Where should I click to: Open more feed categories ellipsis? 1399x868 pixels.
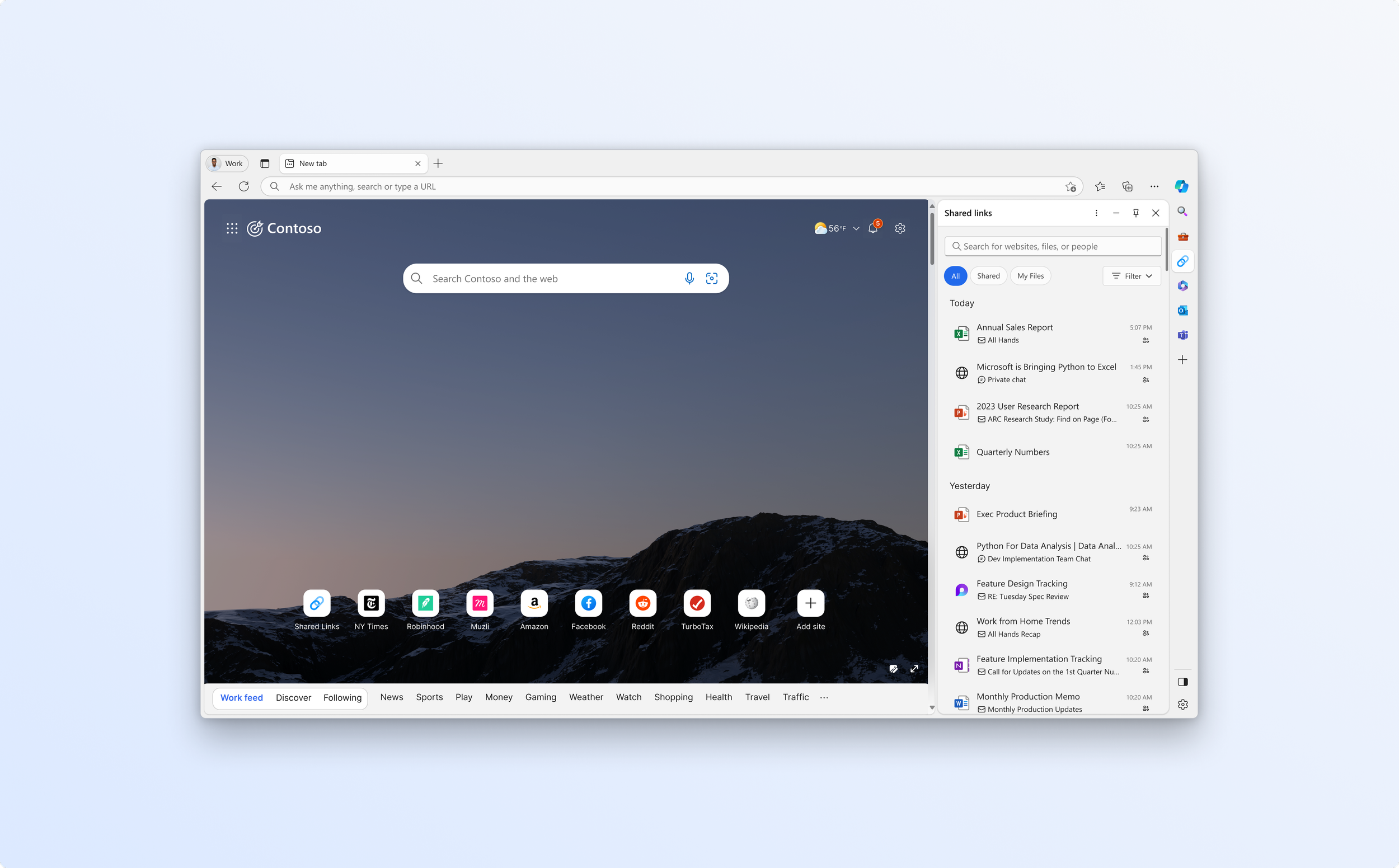[824, 697]
